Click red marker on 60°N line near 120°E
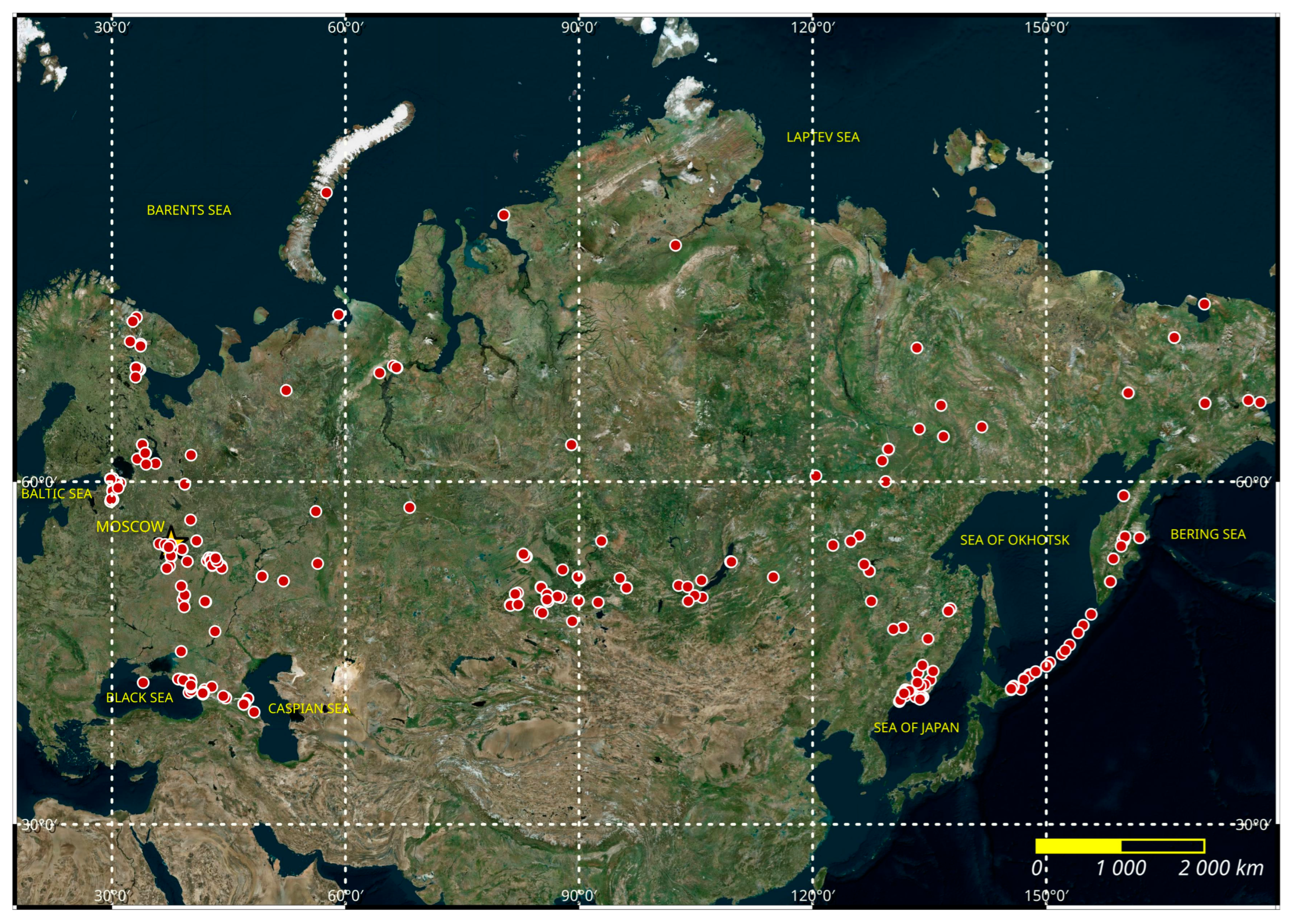Image resolution: width=1296 pixels, height=924 pixels. [816, 476]
